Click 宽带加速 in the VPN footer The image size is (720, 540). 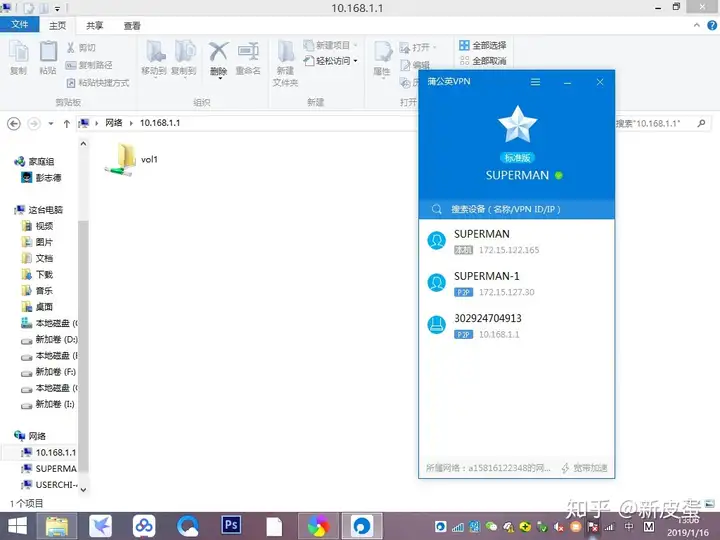point(585,468)
